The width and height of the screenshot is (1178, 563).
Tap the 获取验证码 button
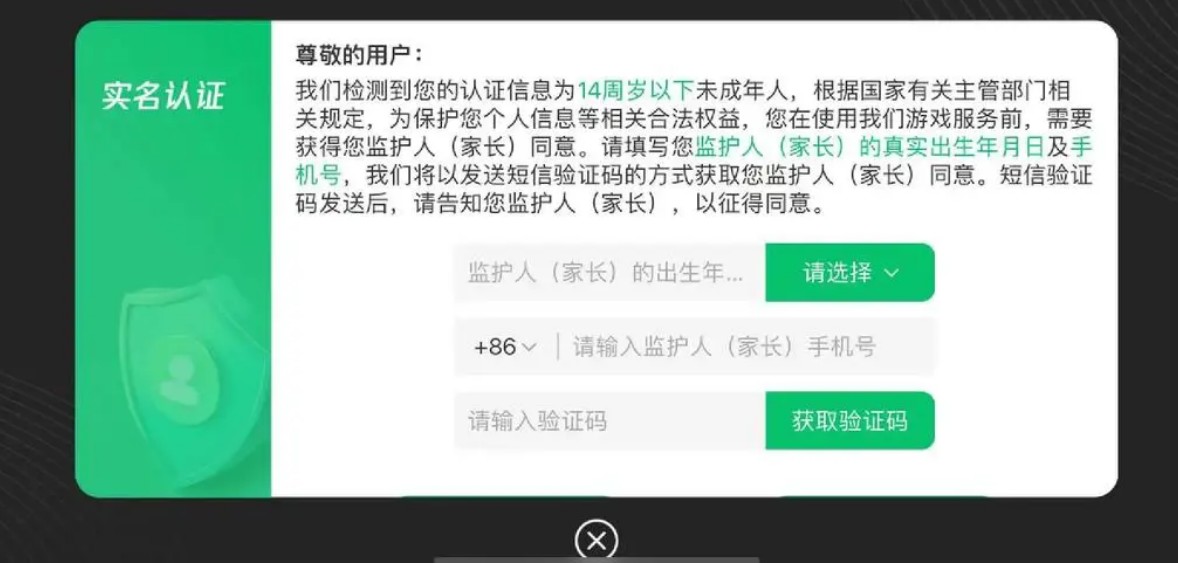850,420
